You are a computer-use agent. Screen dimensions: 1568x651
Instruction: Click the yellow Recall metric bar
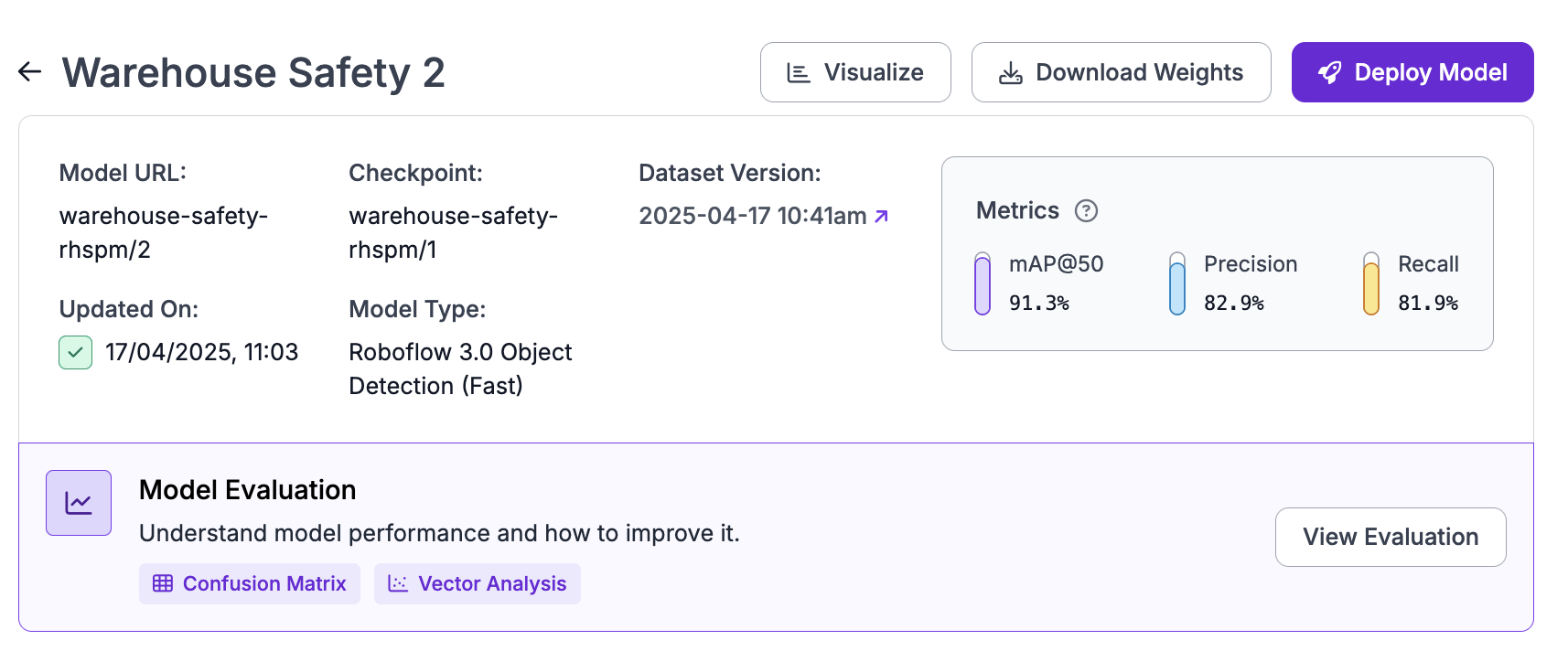tap(1371, 284)
